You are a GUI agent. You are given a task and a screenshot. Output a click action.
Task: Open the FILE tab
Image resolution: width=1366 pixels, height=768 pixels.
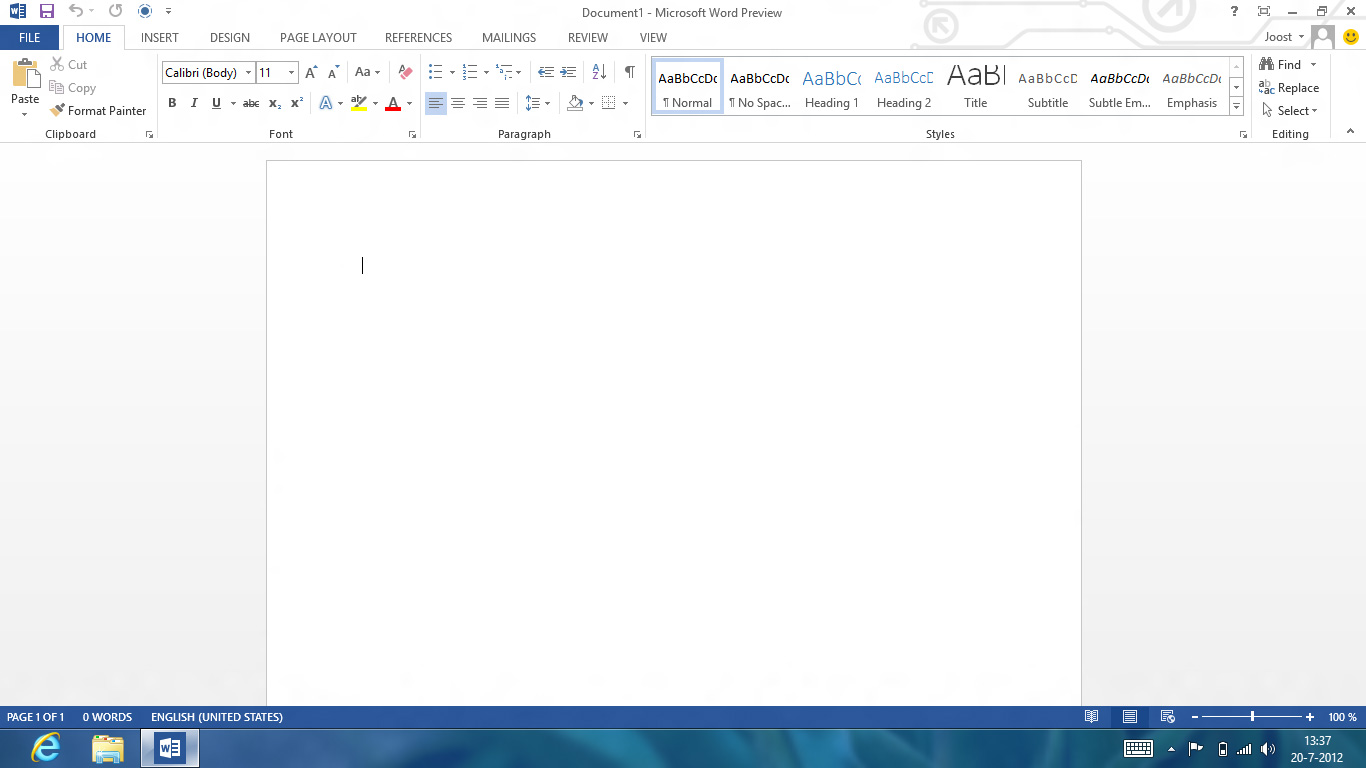tap(30, 38)
